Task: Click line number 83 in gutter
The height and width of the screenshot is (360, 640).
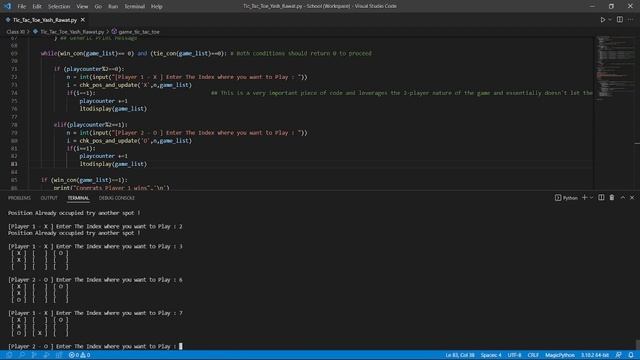Action: (x=14, y=164)
